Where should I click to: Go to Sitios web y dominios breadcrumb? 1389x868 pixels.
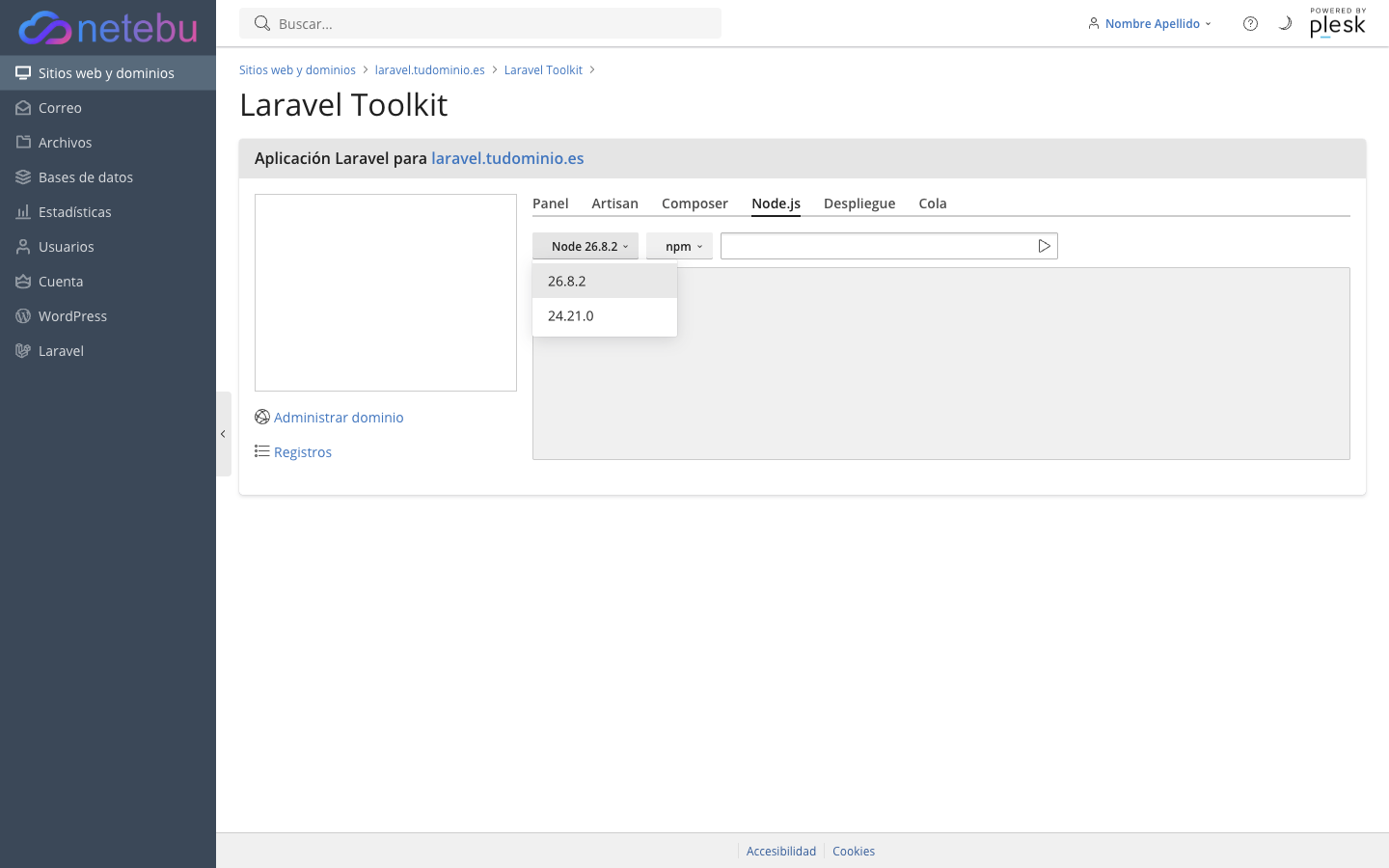pyautogui.click(x=297, y=70)
